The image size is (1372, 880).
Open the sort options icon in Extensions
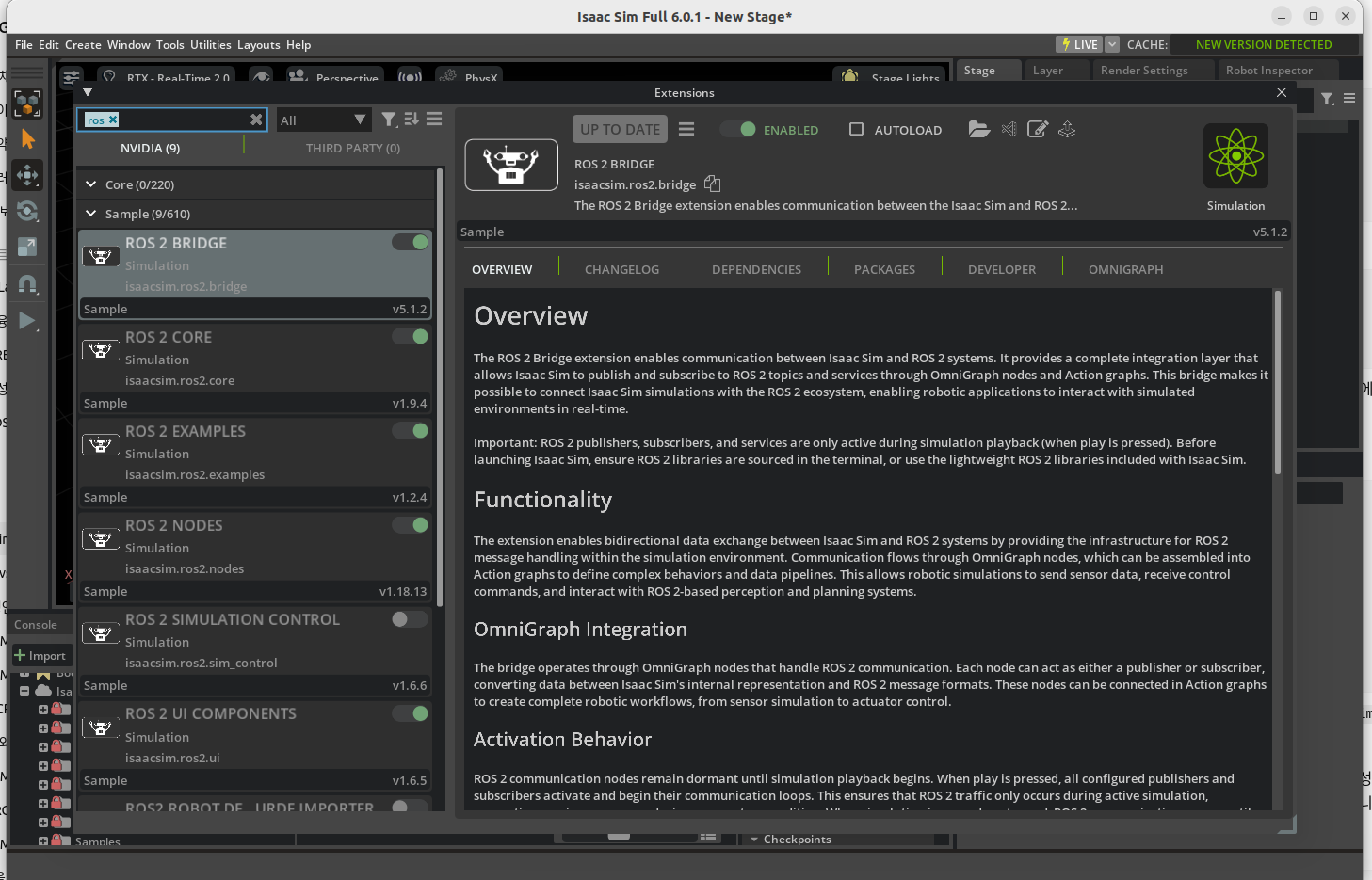coord(412,120)
